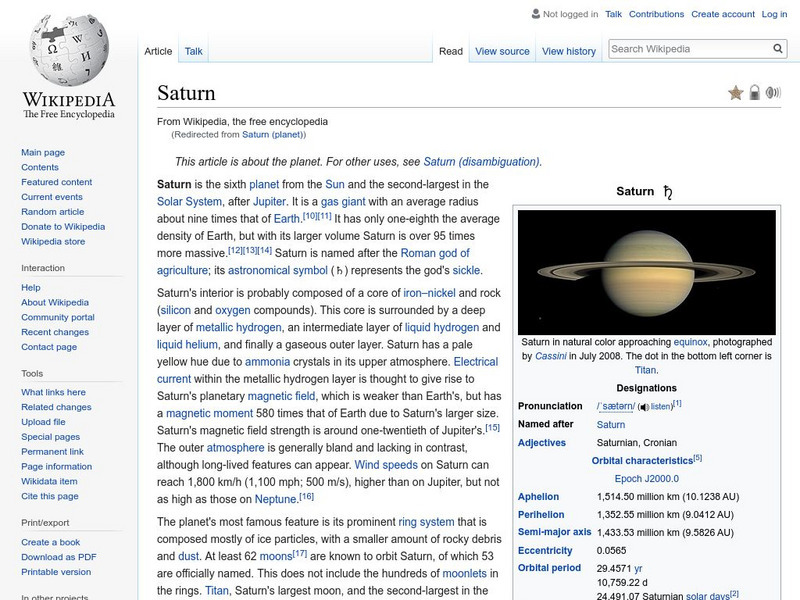Follow the 'Saturn (disambiguation)' hatnote link
Image resolution: width=800 pixels, height=600 pixels.
click(482, 159)
